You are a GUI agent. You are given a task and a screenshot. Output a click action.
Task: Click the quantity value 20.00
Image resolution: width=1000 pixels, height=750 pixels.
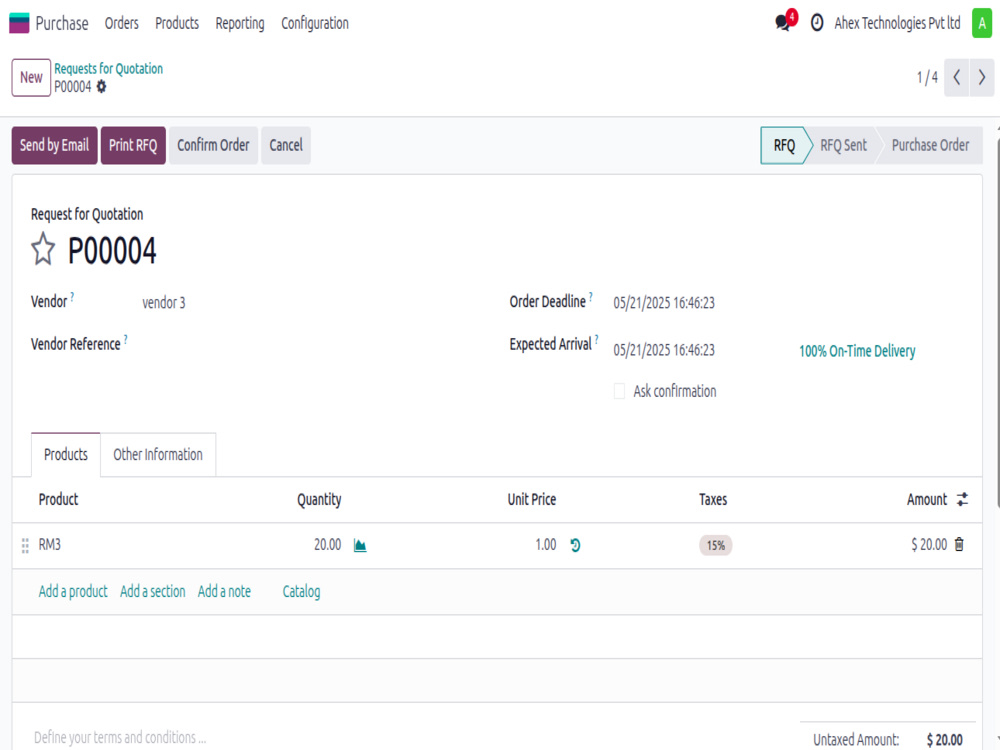(328, 545)
